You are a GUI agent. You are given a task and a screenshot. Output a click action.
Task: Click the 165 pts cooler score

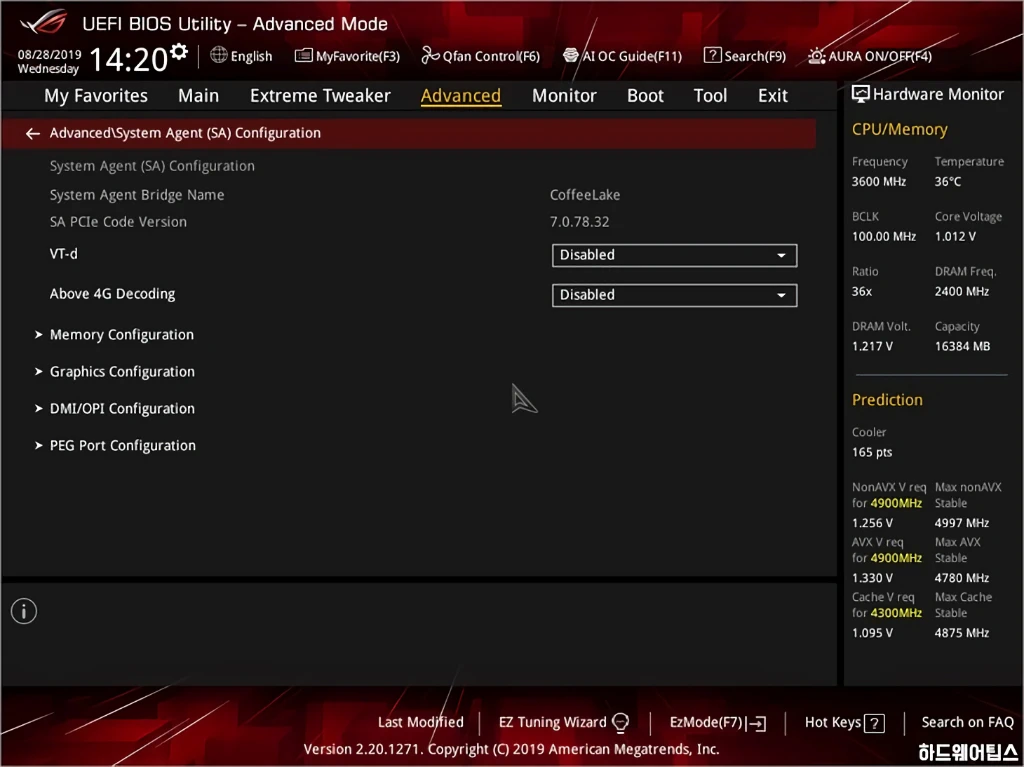tap(871, 452)
